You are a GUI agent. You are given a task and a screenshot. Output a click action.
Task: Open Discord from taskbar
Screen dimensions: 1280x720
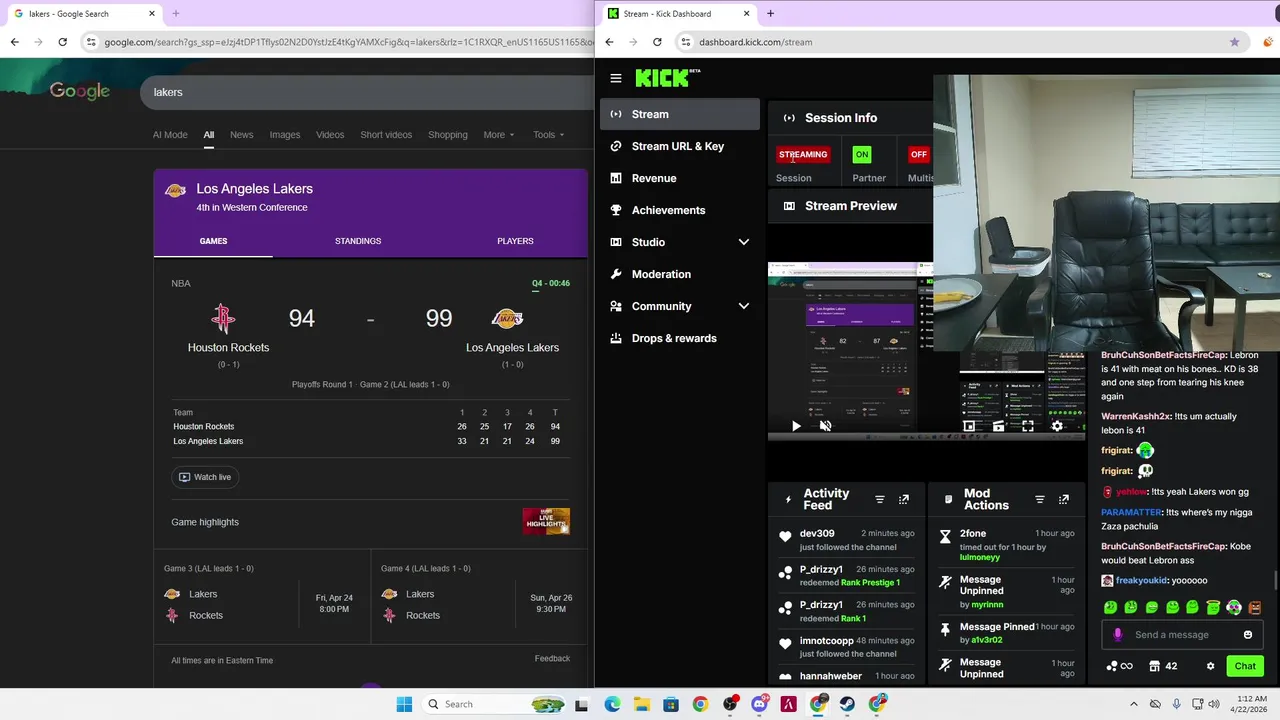point(759,704)
